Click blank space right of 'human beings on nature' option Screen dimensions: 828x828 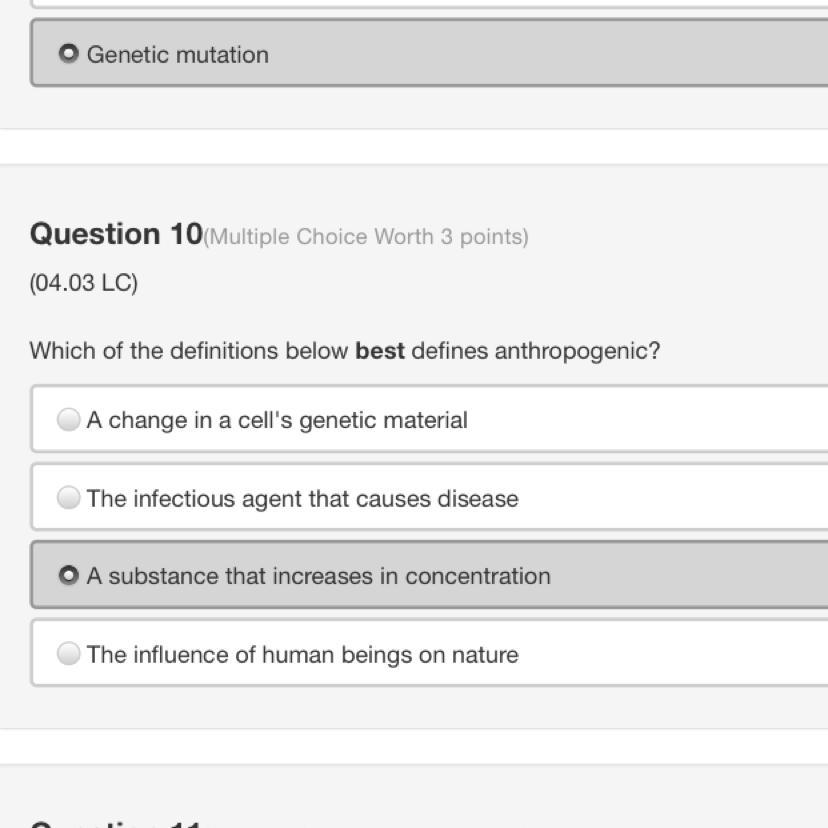tap(680, 655)
